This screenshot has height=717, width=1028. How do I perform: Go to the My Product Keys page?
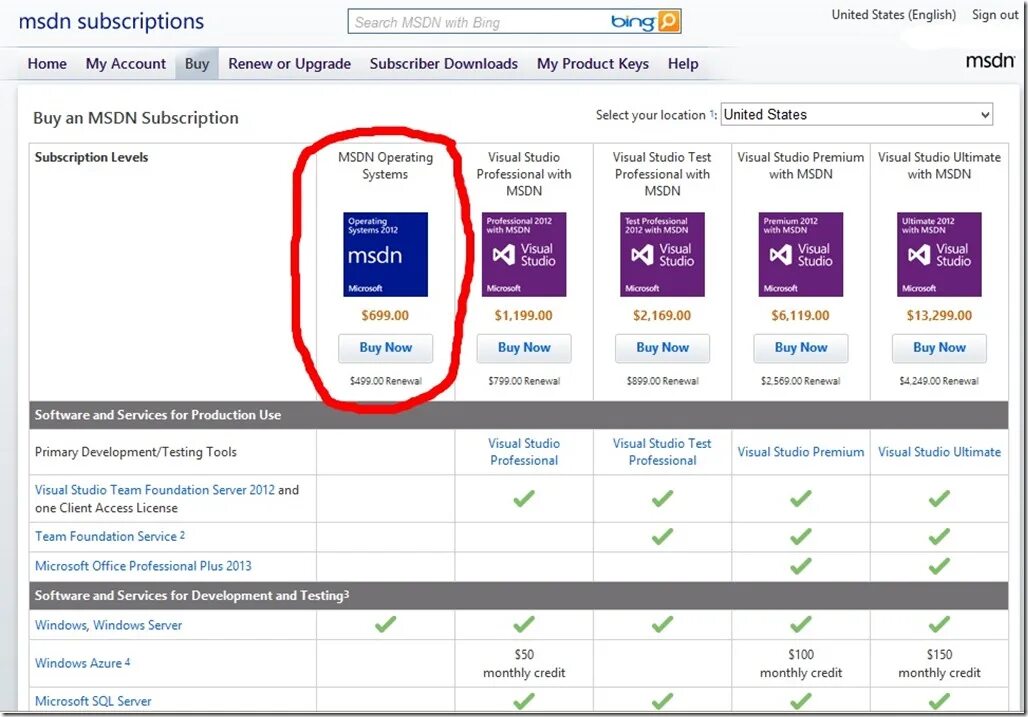pyautogui.click(x=592, y=63)
